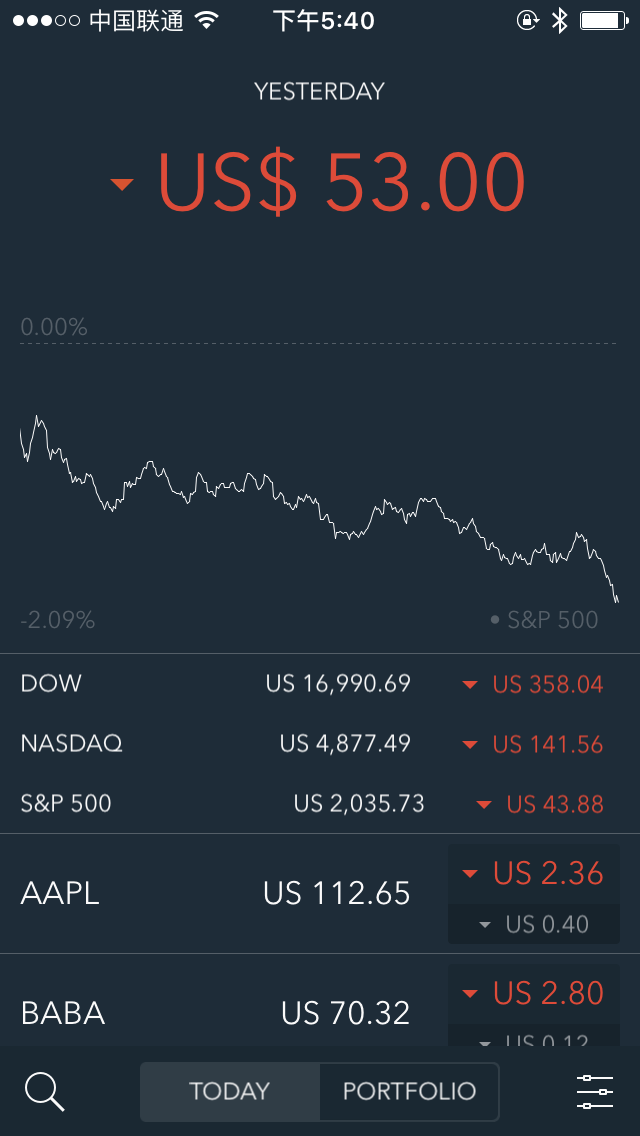
Task: Tap the down arrow next to NASDAQ change
Action: point(470,745)
